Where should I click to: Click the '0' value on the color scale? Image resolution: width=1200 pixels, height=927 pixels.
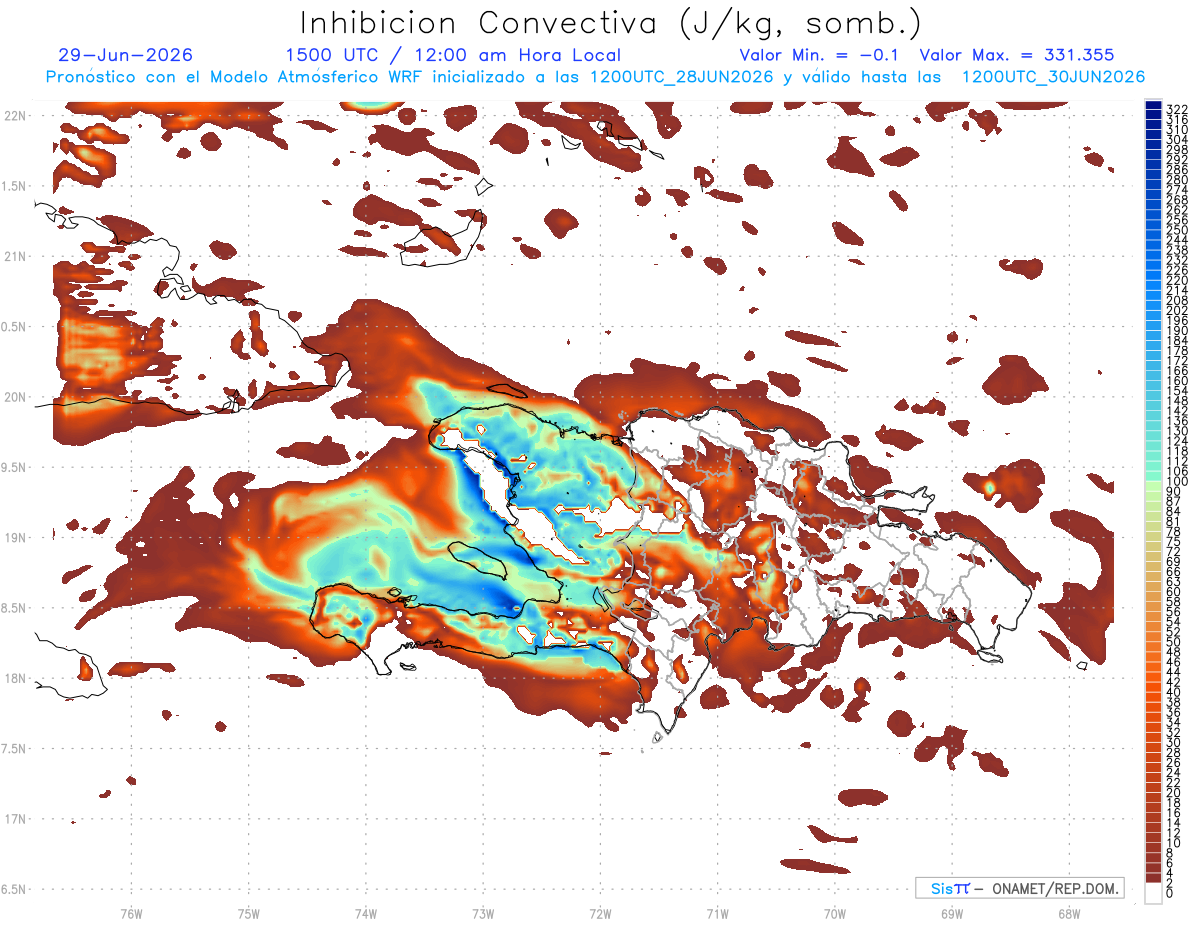(1171, 894)
